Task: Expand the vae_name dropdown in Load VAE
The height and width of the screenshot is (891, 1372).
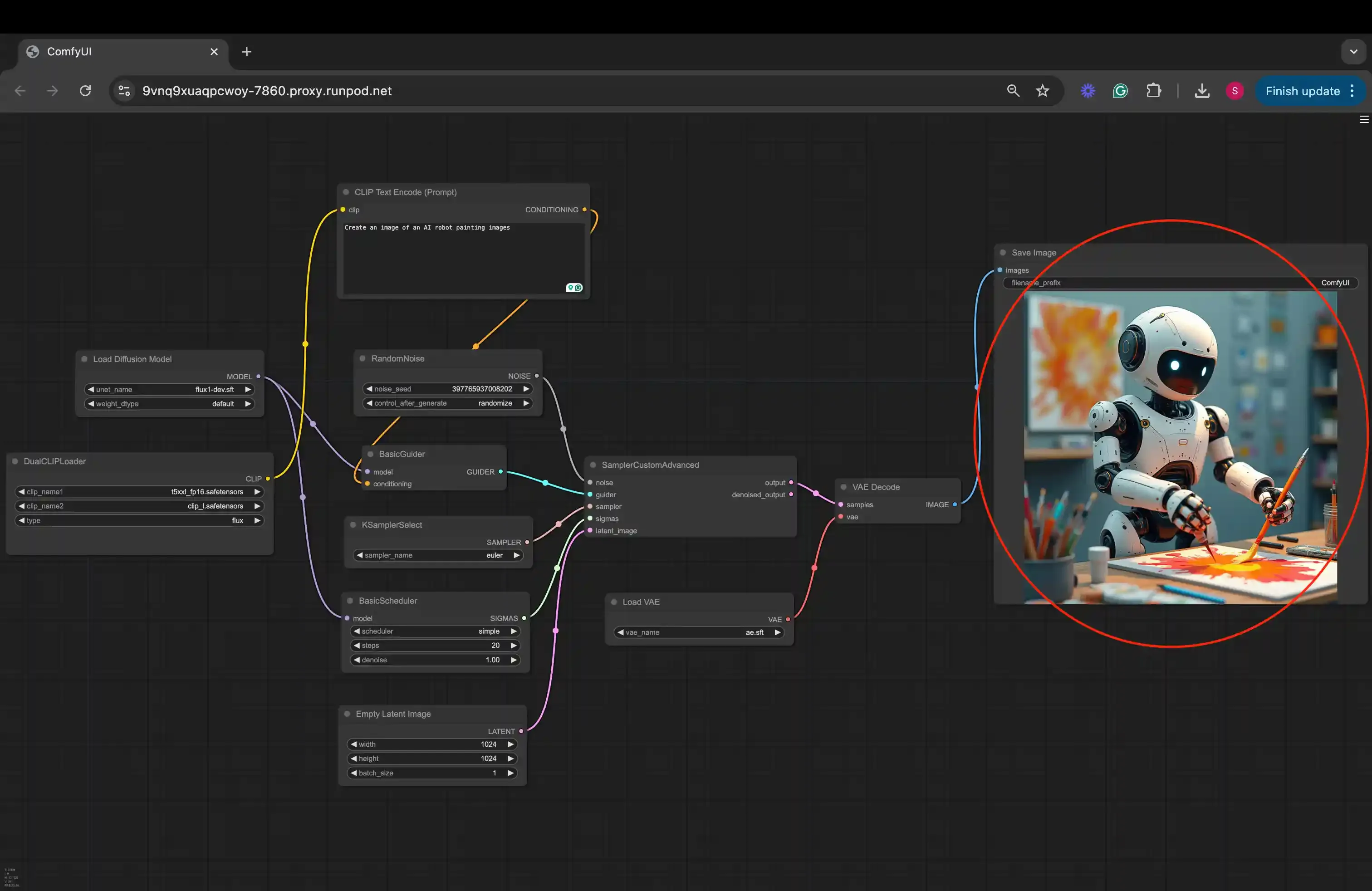Action: coord(699,631)
